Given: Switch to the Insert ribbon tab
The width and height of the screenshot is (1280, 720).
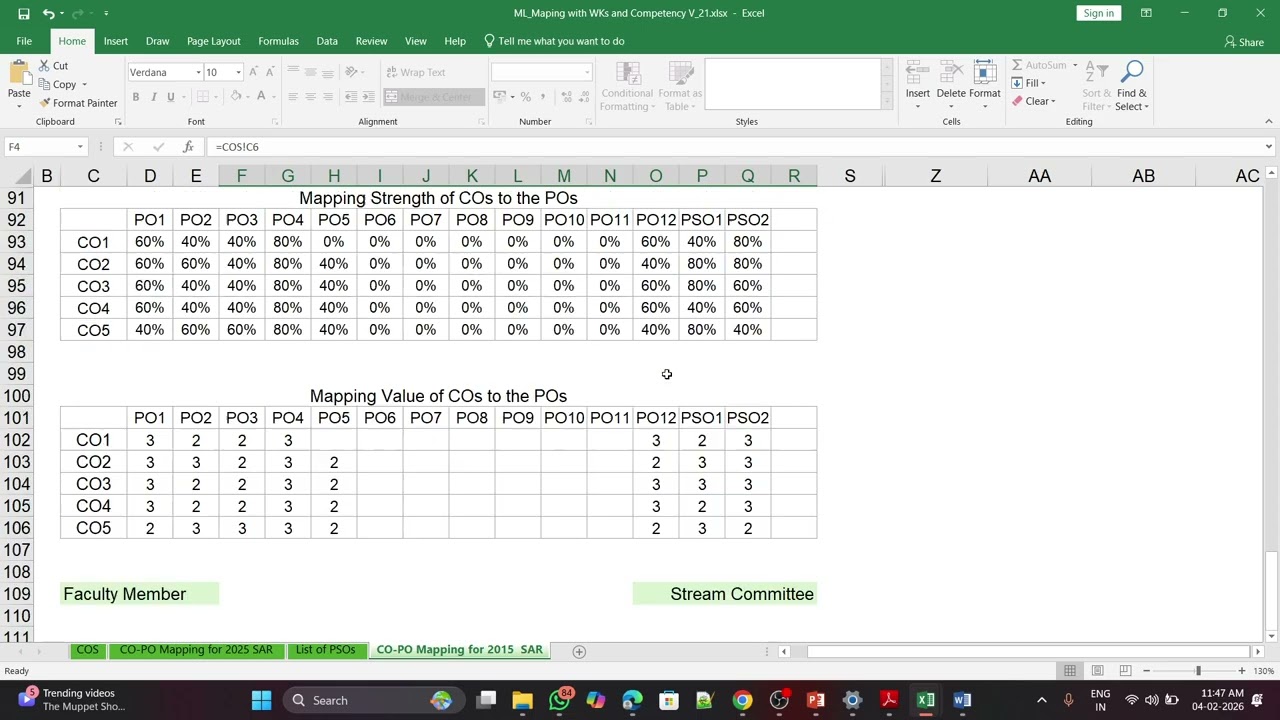Looking at the screenshot, I should [116, 41].
